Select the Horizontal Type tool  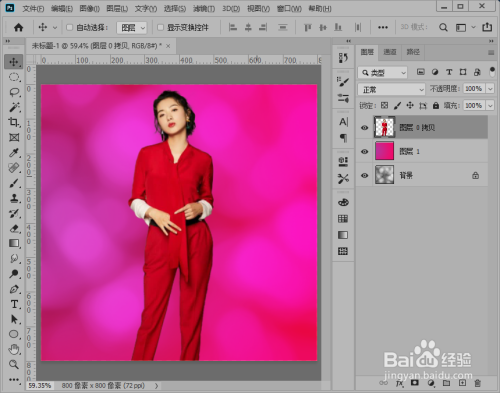tap(14, 304)
